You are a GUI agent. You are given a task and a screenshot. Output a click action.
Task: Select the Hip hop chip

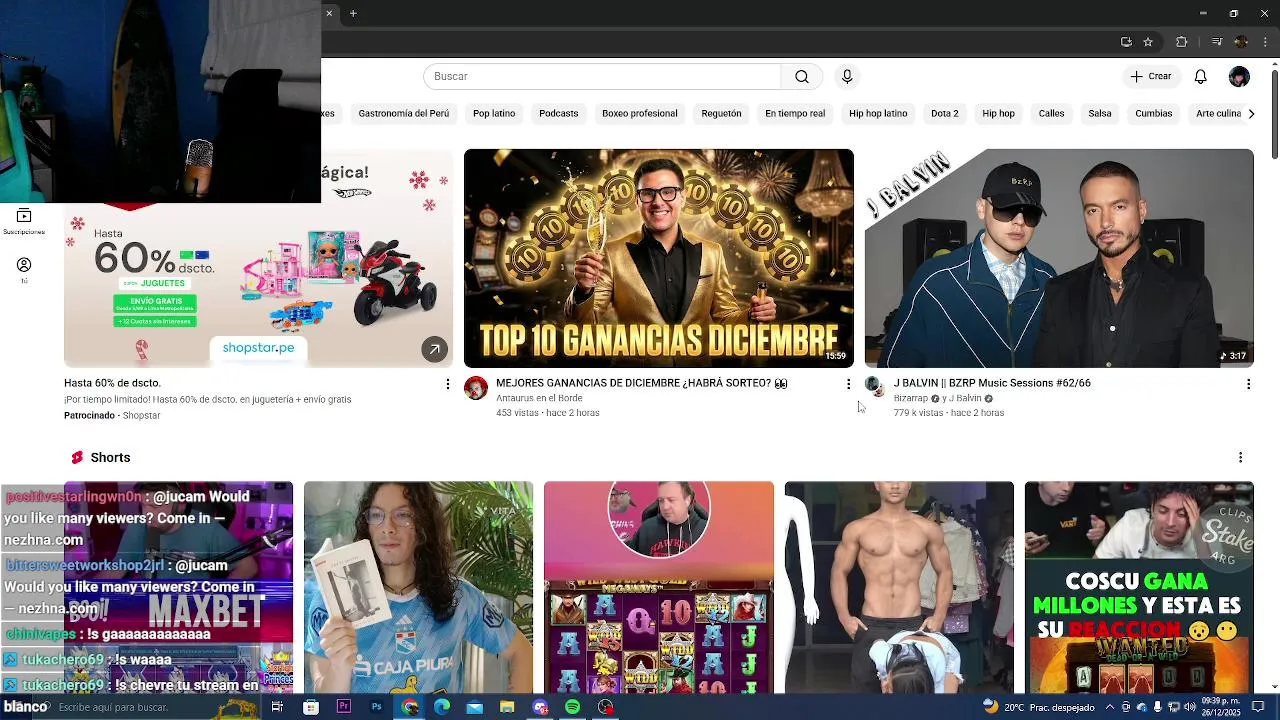(998, 114)
